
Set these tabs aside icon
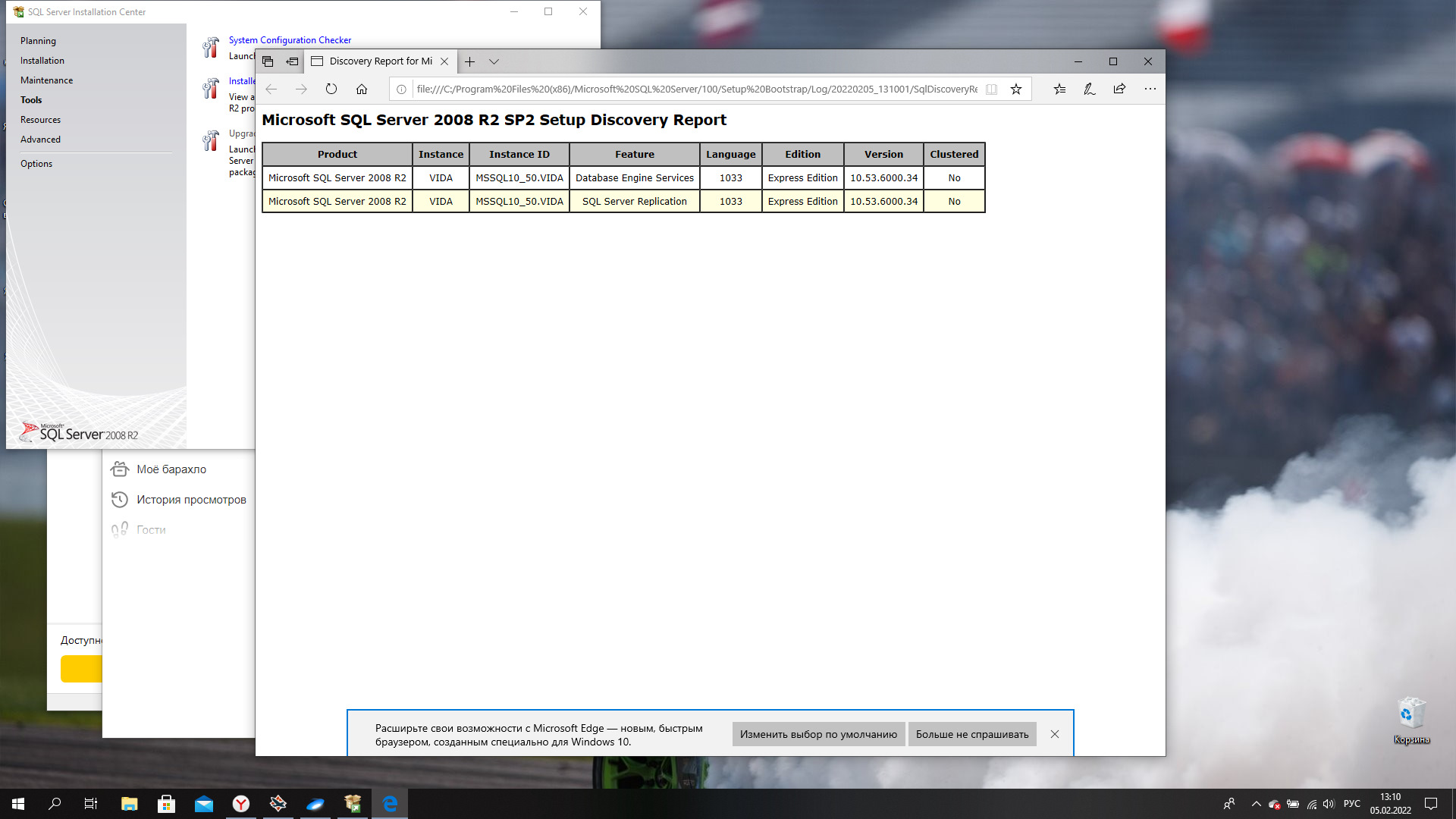pos(292,61)
